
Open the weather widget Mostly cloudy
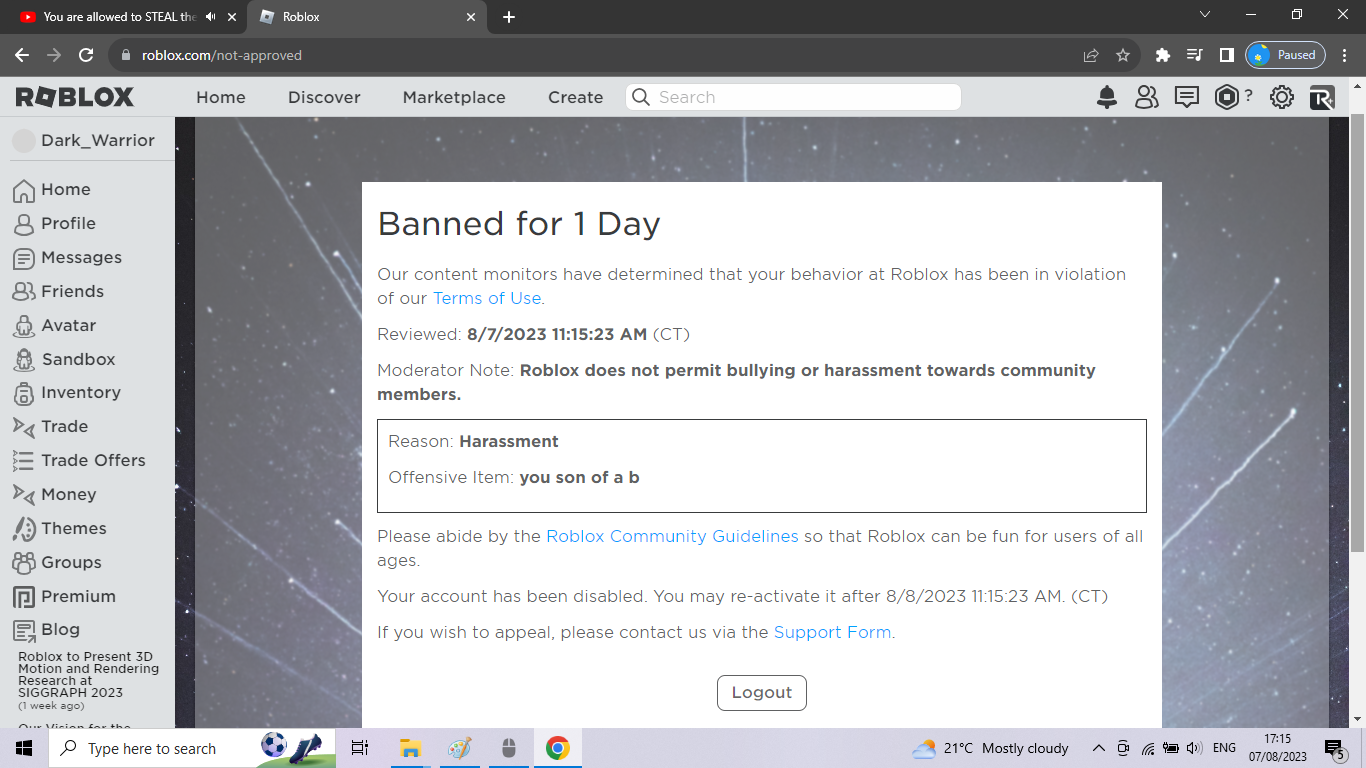(990, 748)
